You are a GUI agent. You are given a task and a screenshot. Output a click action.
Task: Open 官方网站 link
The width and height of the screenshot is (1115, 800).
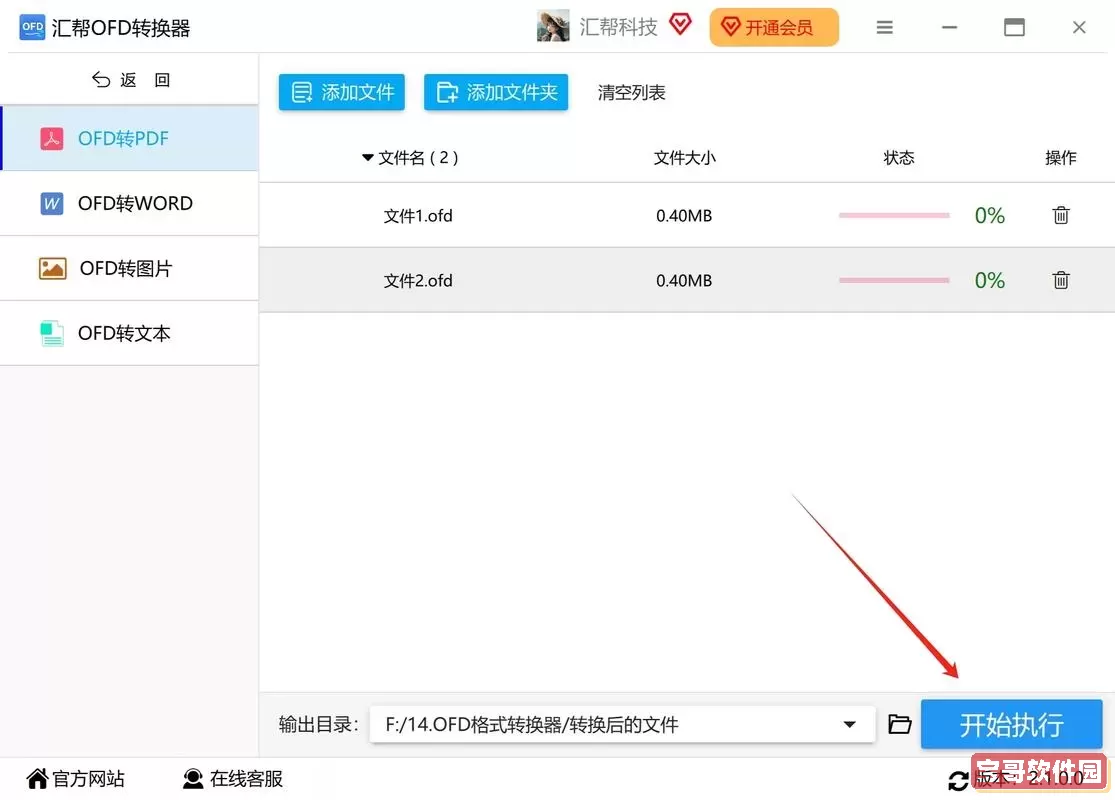tap(75, 779)
